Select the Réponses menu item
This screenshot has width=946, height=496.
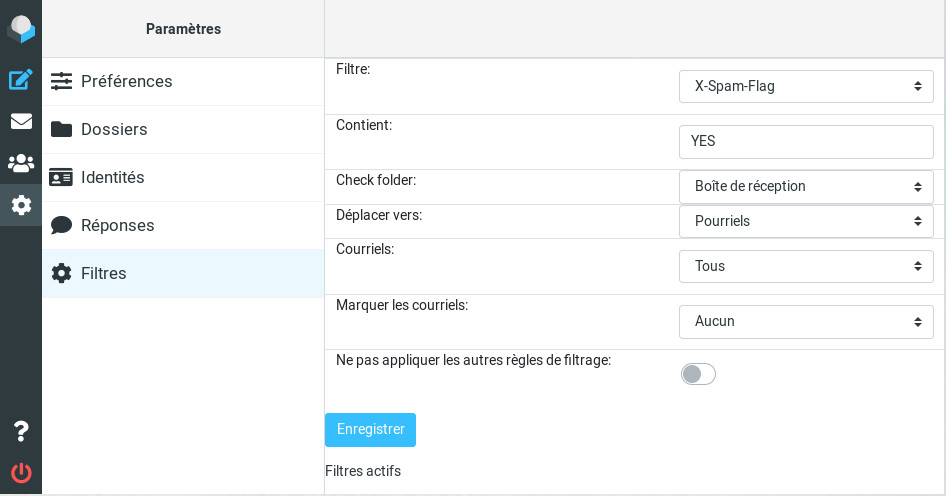183,225
